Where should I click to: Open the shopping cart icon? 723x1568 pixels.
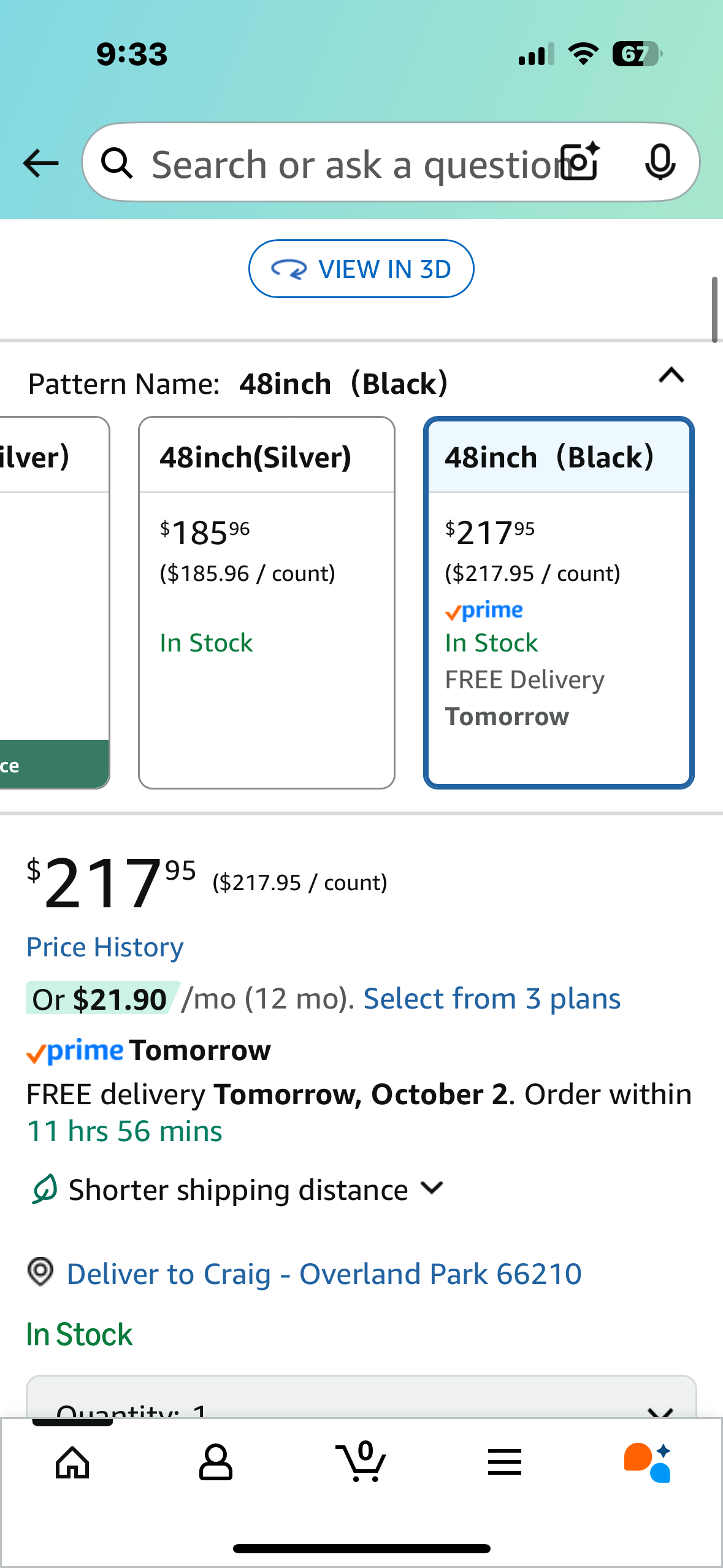pyautogui.click(x=361, y=1462)
